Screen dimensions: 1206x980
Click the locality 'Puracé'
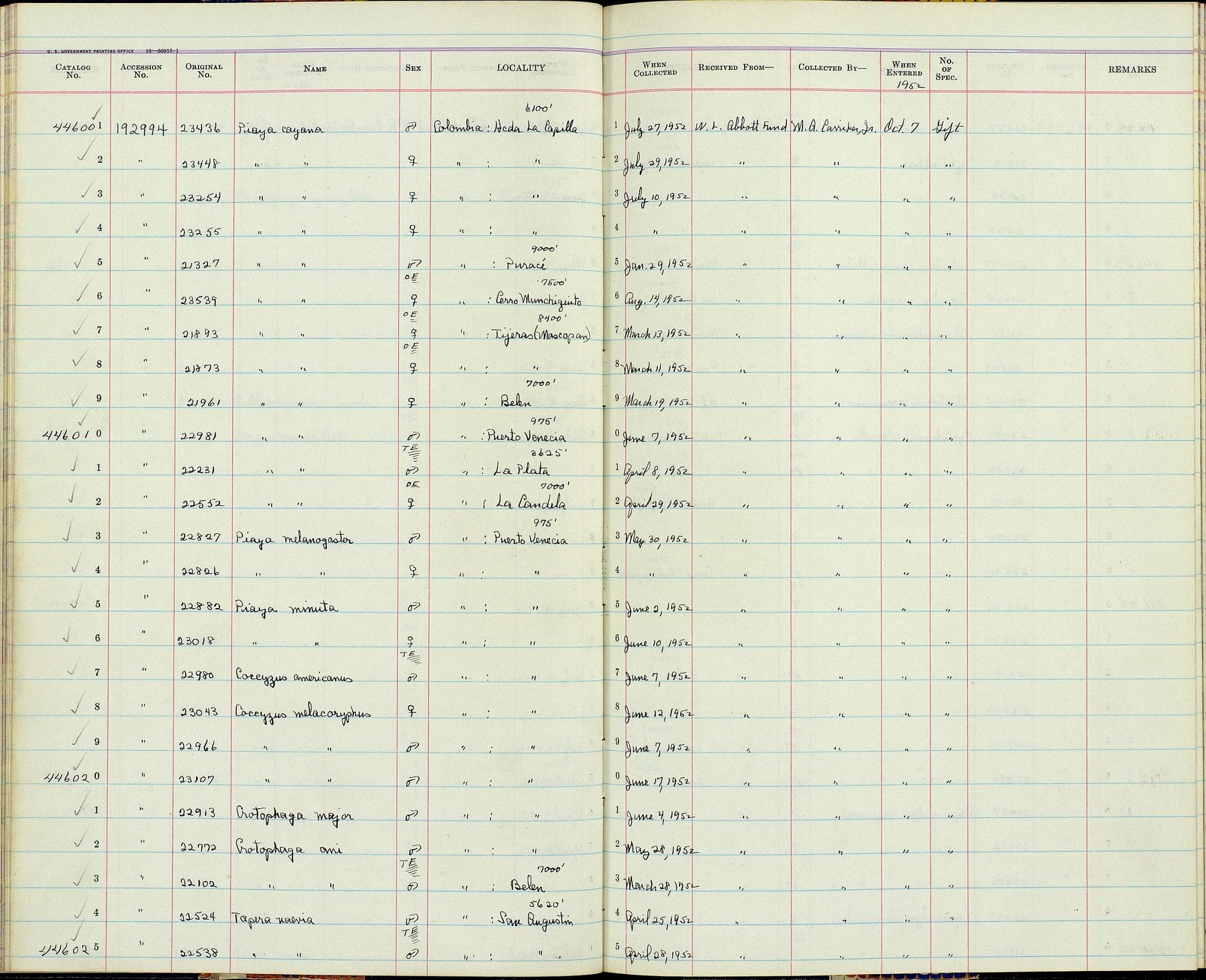pyautogui.click(x=527, y=264)
